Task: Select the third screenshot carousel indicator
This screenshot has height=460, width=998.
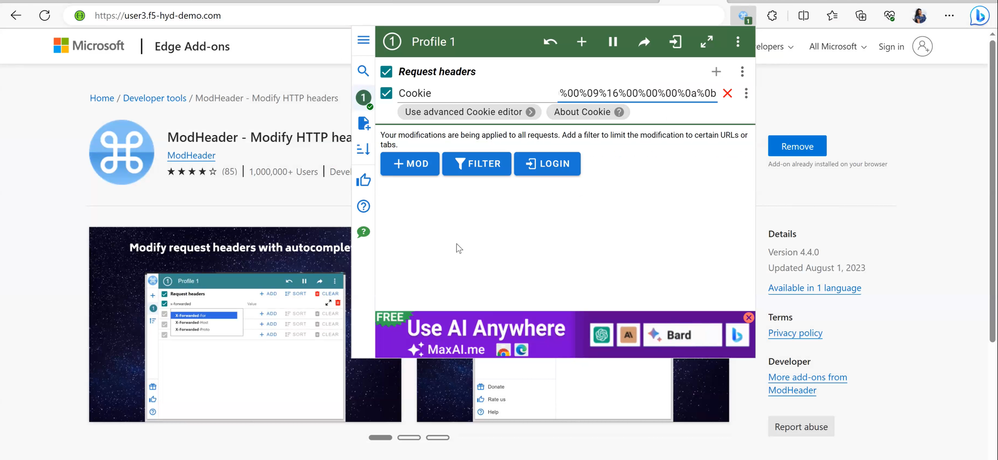Action: [x=438, y=437]
